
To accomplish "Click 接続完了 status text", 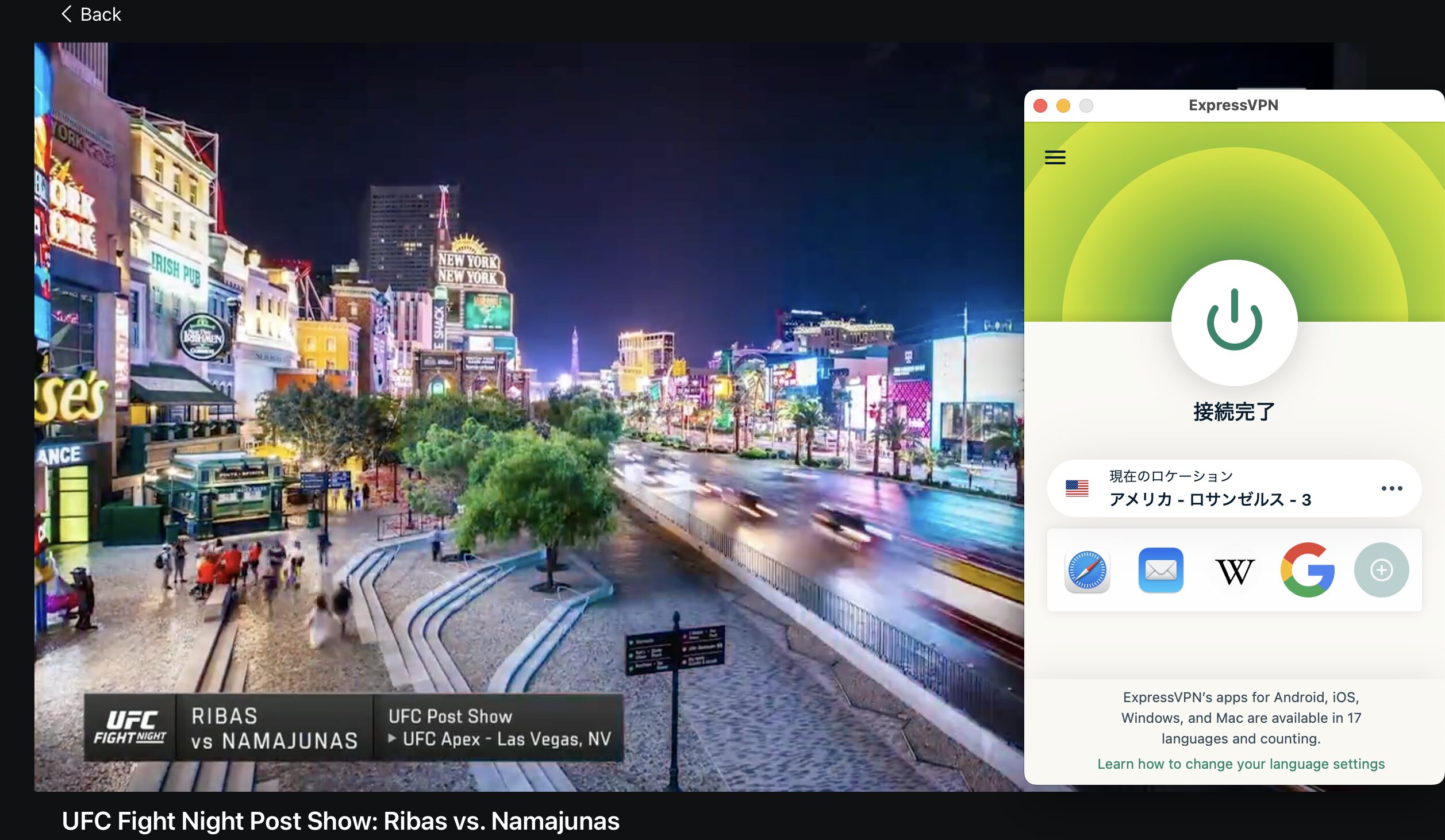I will point(1234,412).
